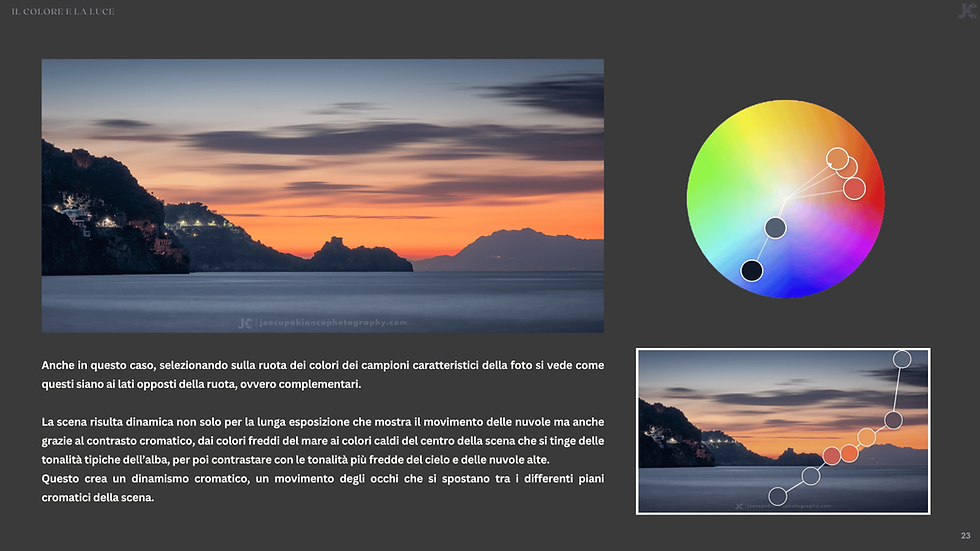Click the JC logo in the top-right corner

coord(967,11)
